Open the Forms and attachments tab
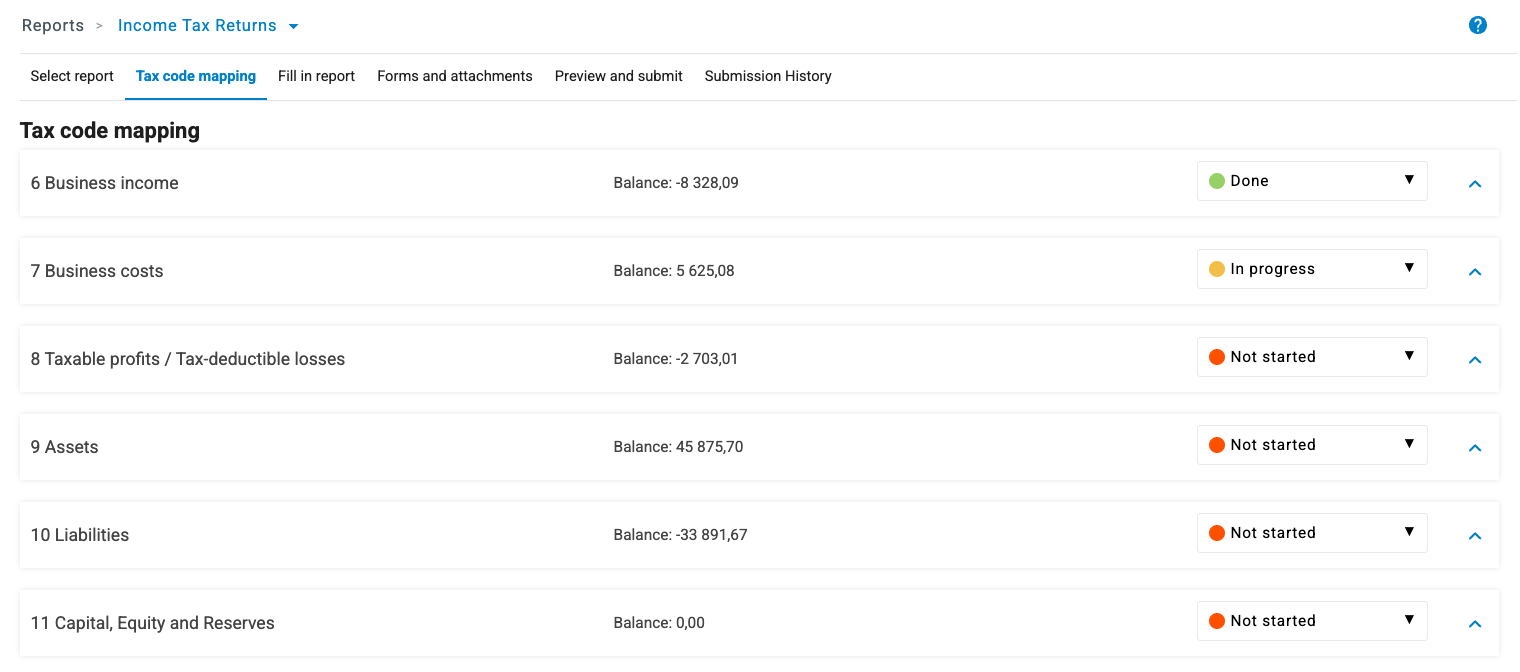This screenshot has width=1520, height=672. click(x=455, y=76)
